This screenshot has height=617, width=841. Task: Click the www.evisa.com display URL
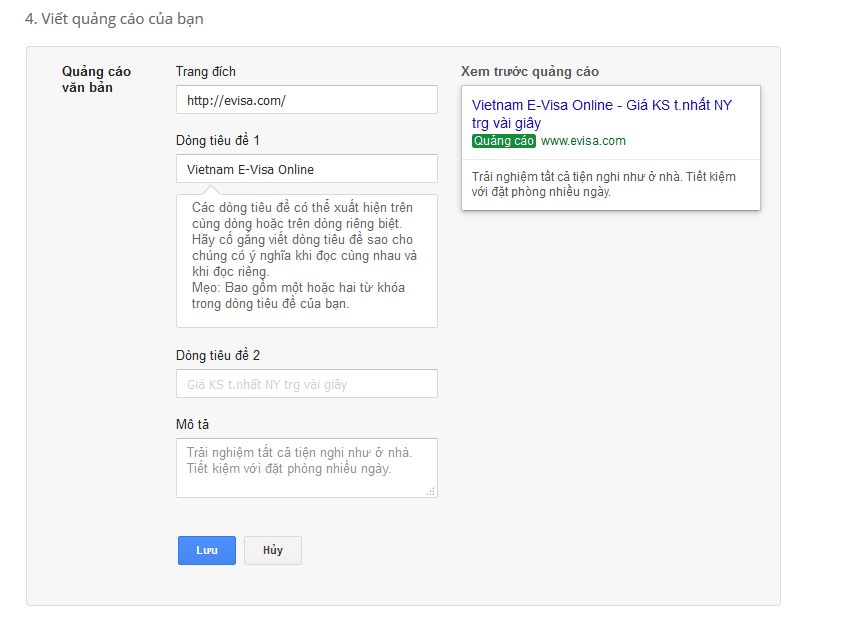click(583, 141)
